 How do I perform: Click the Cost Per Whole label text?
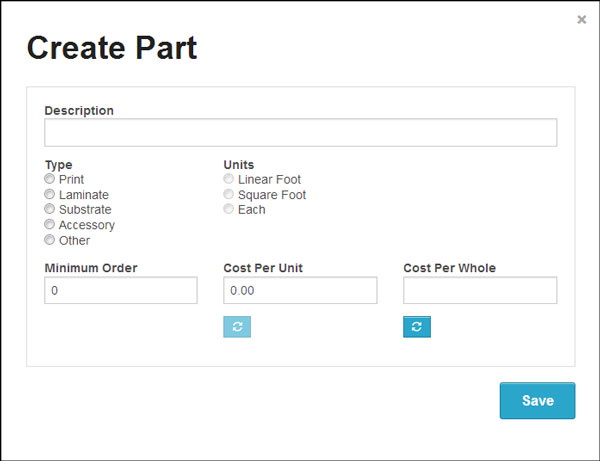click(450, 268)
